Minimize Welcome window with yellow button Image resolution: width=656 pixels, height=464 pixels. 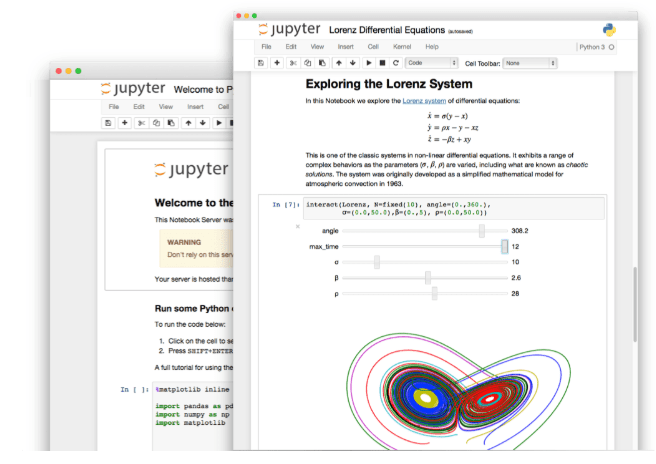[68, 71]
